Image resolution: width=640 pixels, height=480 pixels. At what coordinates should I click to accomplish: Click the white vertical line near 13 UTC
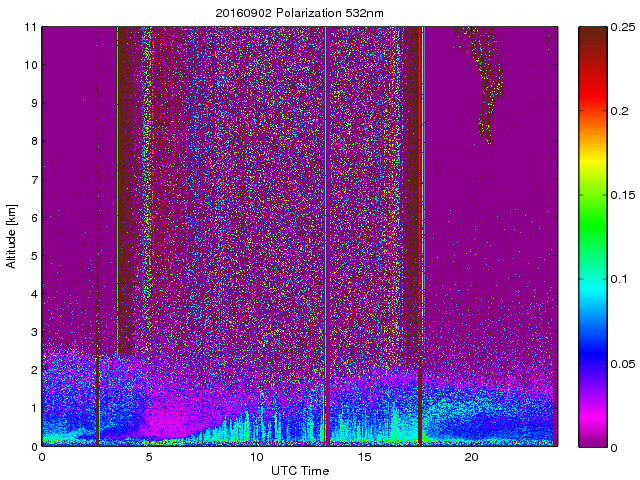pyautogui.click(x=326, y=200)
